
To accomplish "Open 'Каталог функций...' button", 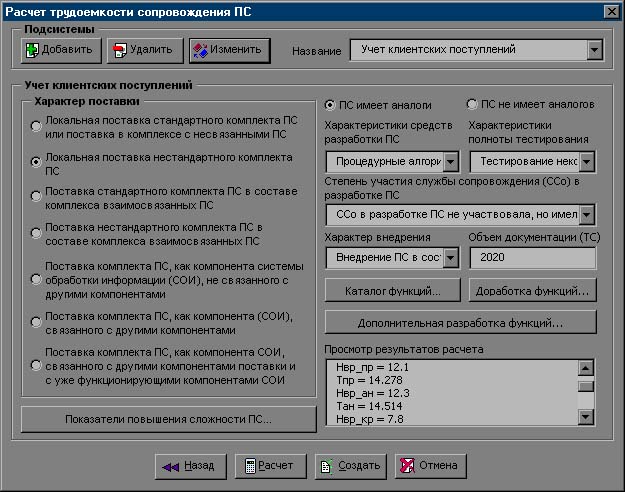I will click(392, 291).
